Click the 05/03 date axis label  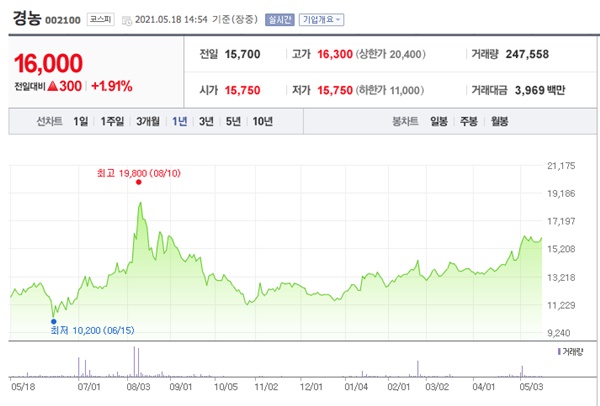[531, 387]
